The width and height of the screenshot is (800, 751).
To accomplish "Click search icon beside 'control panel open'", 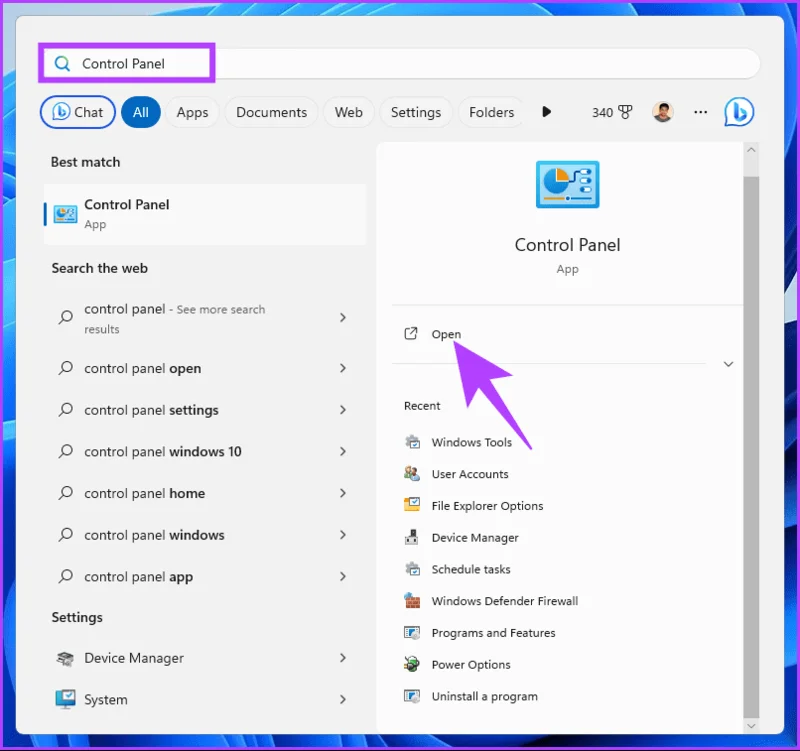I will click(x=65, y=368).
